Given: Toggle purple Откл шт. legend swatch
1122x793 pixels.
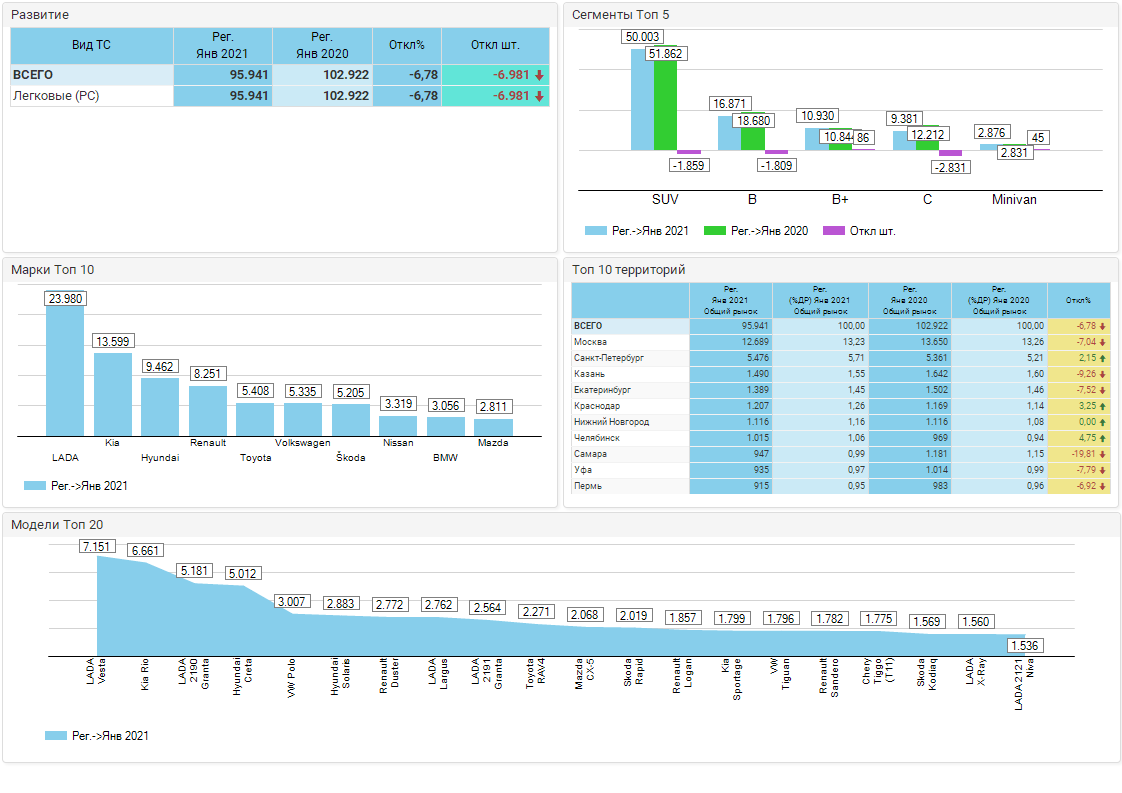Looking at the screenshot, I should [833, 231].
